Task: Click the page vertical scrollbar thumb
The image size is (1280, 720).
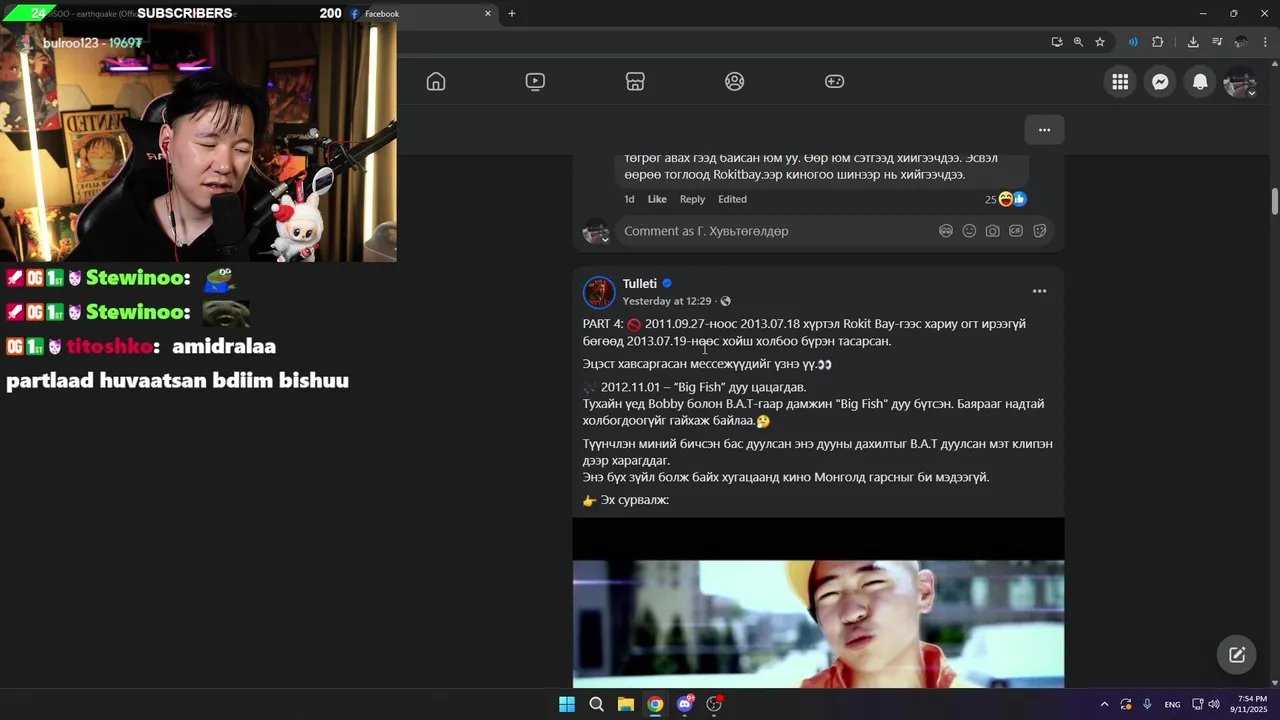Action: 1275,200
